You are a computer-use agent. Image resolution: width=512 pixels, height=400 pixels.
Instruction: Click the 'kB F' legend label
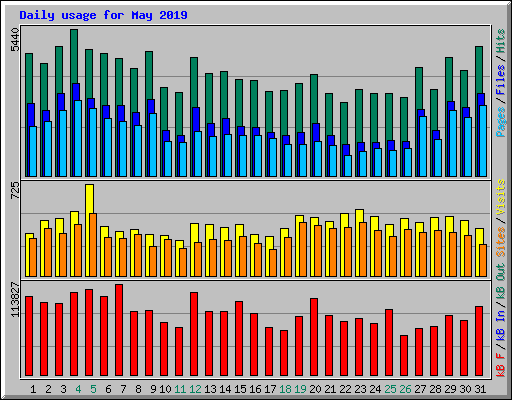click(501, 365)
